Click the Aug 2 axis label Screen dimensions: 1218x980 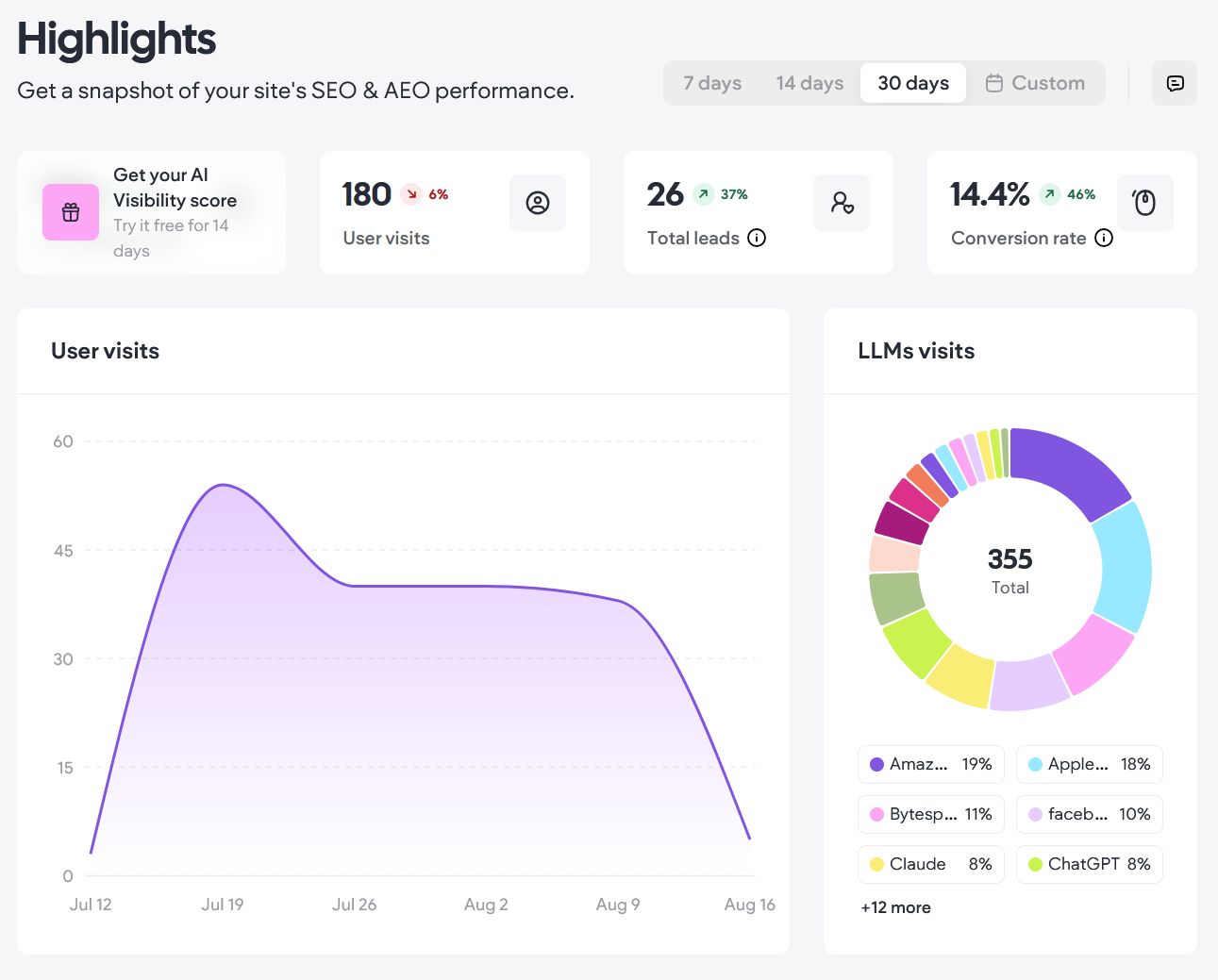click(486, 905)
